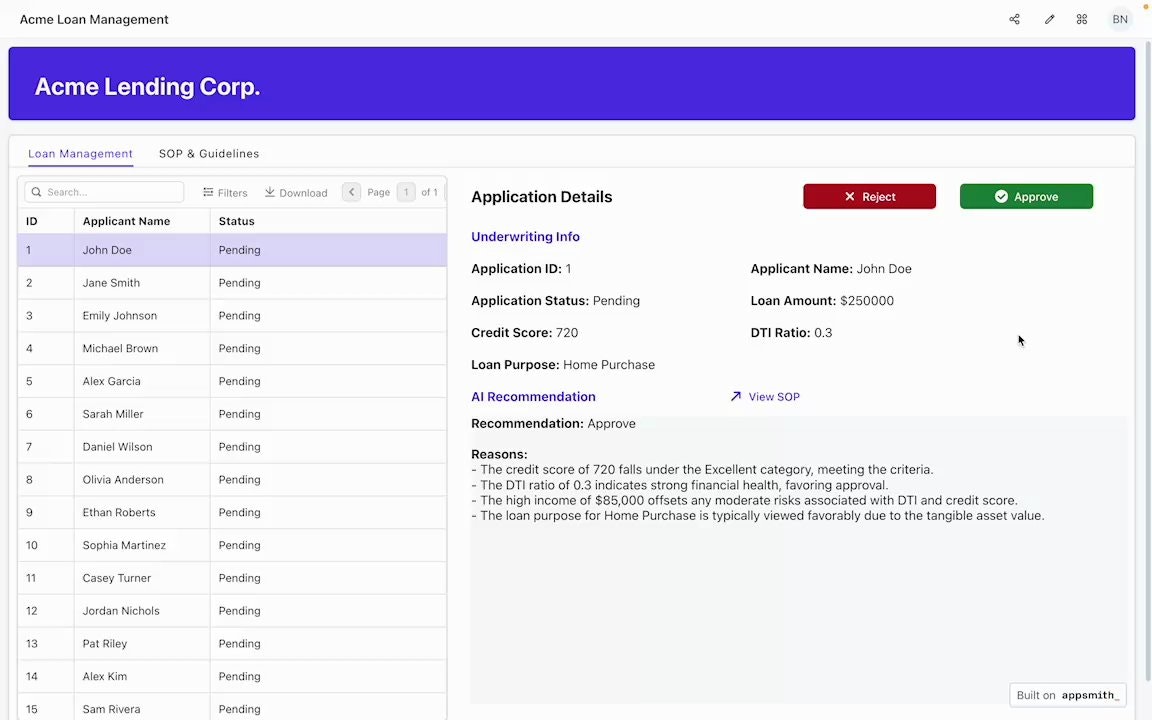This screenshot has width=1152, height=720.
Task: Click the X icon on Reject button
Action: pyautogui.click(x=849, y=196)
